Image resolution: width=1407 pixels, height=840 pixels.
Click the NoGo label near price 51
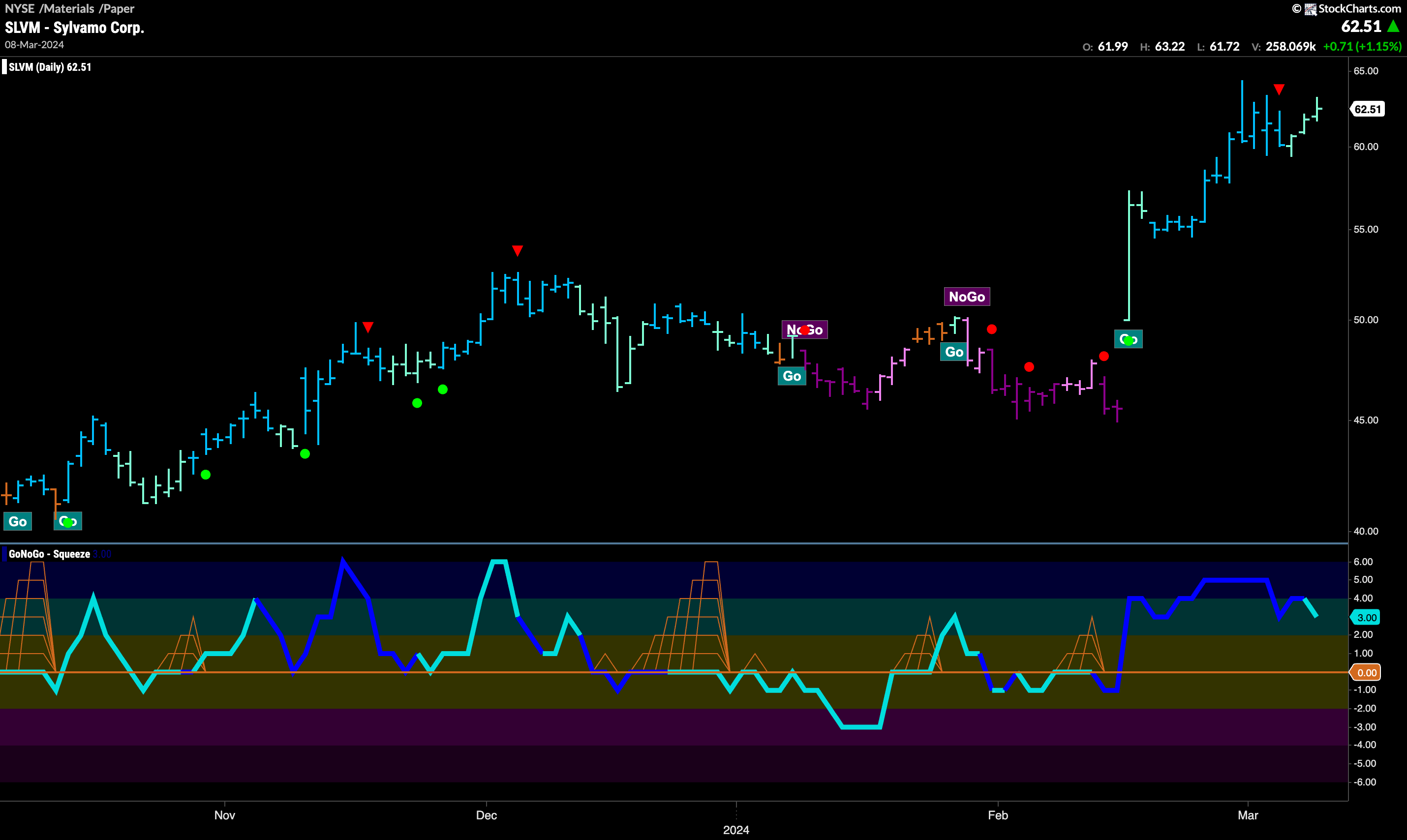click(967, 297)
